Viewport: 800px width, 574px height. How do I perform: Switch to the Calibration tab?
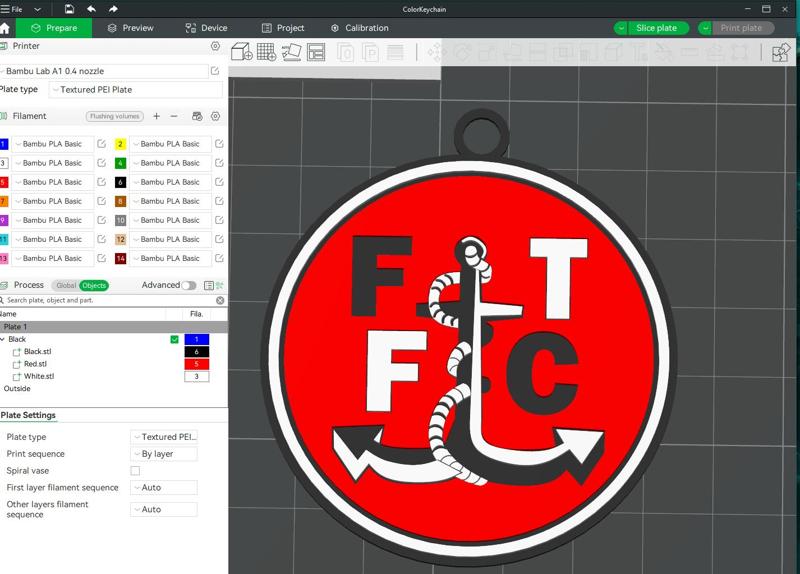tap(360, 28)
